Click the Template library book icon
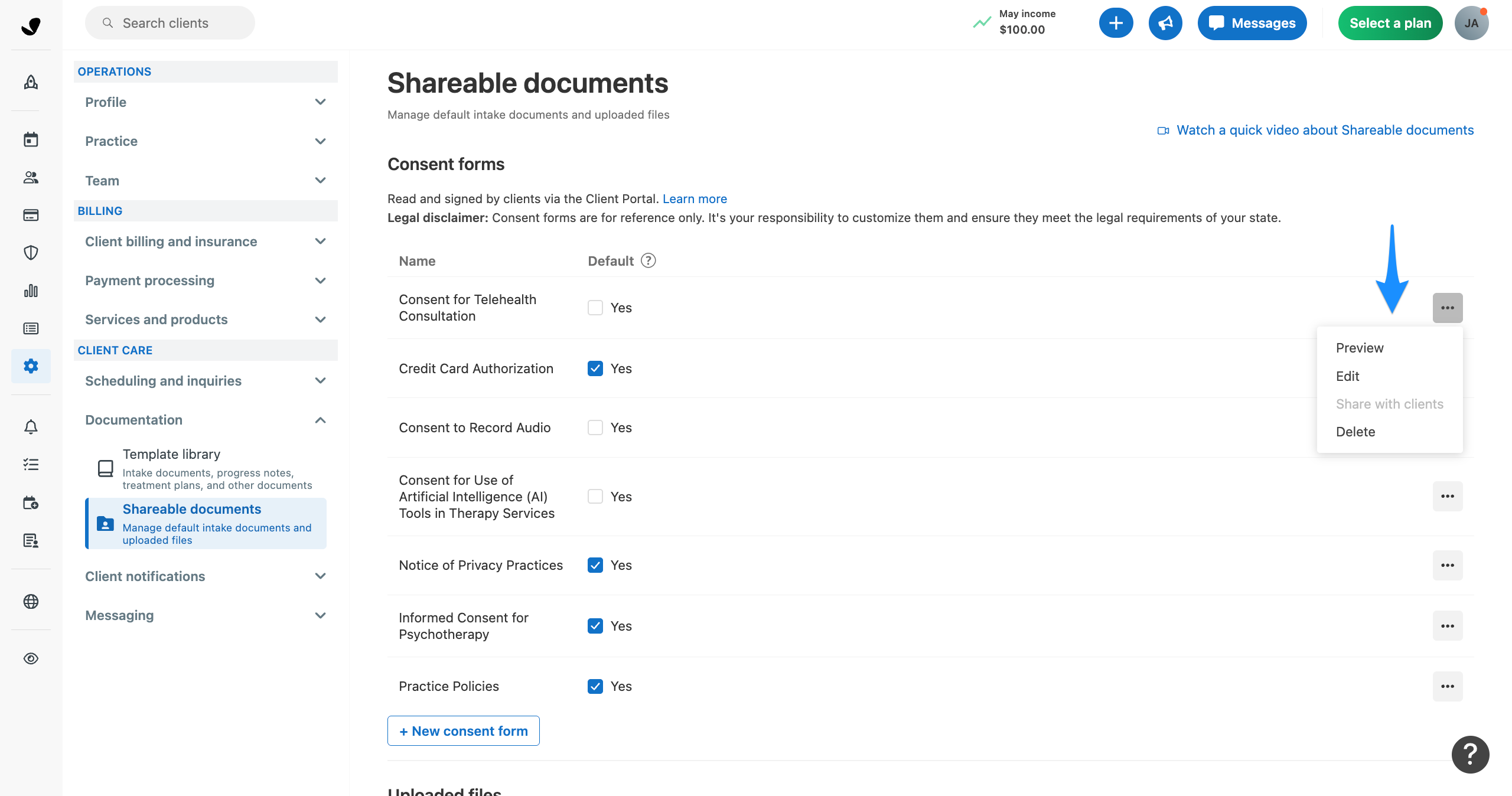Screen dimensions: 1512x796 pyautogui.click(x=105, y=468)
